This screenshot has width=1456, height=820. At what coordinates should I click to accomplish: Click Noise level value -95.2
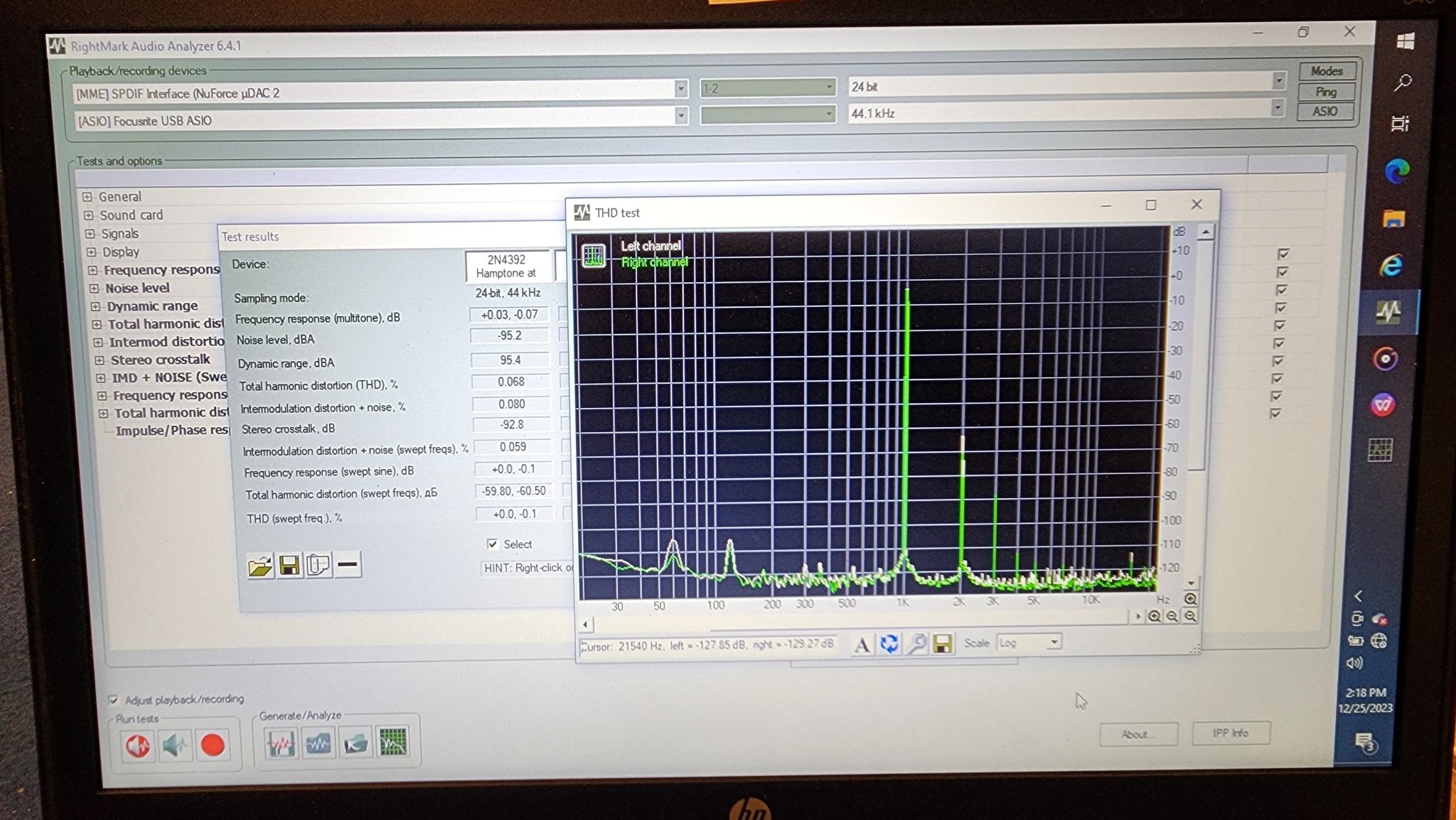pos(509,335)
